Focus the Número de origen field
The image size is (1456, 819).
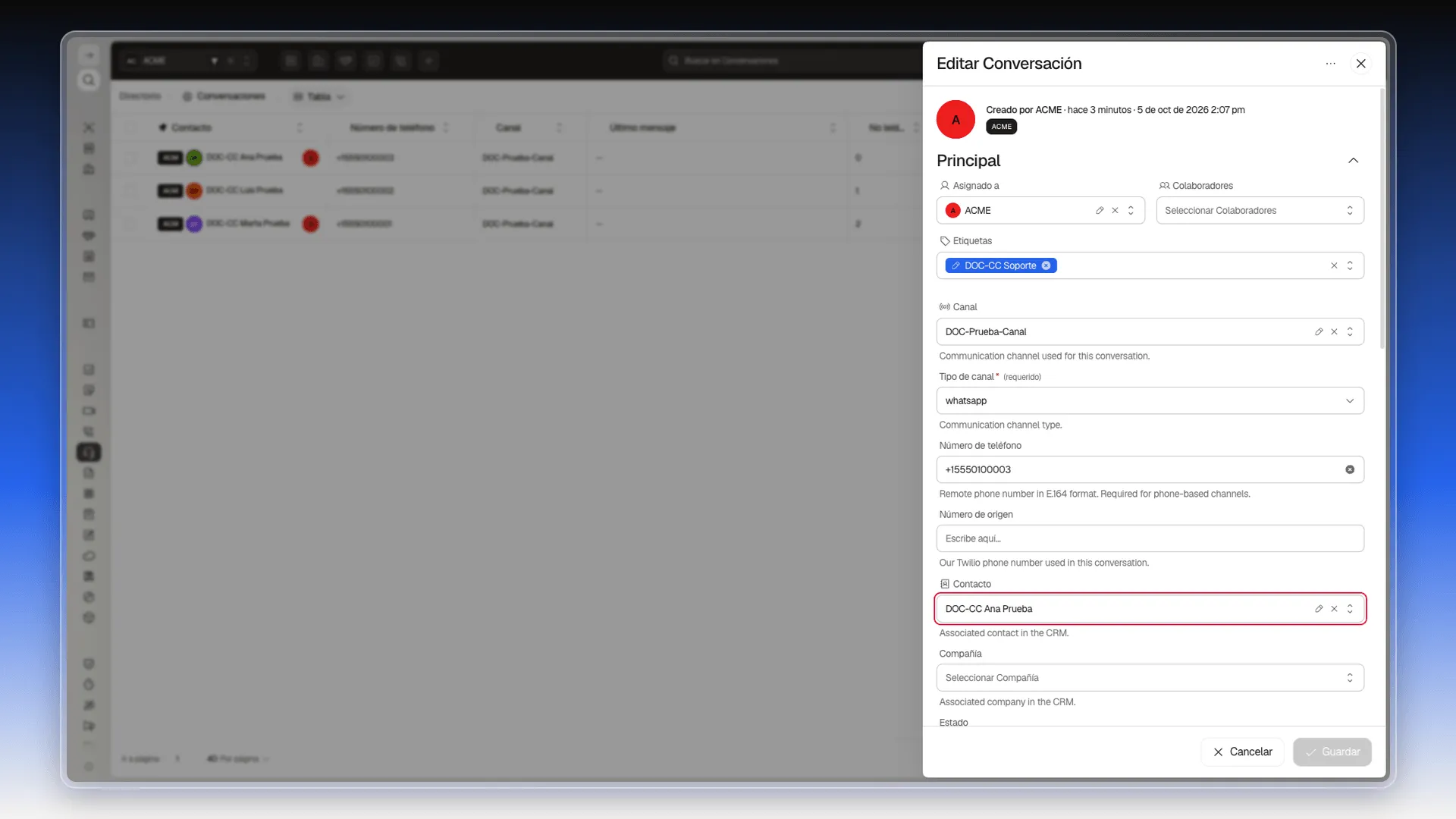coord(1150,538)
